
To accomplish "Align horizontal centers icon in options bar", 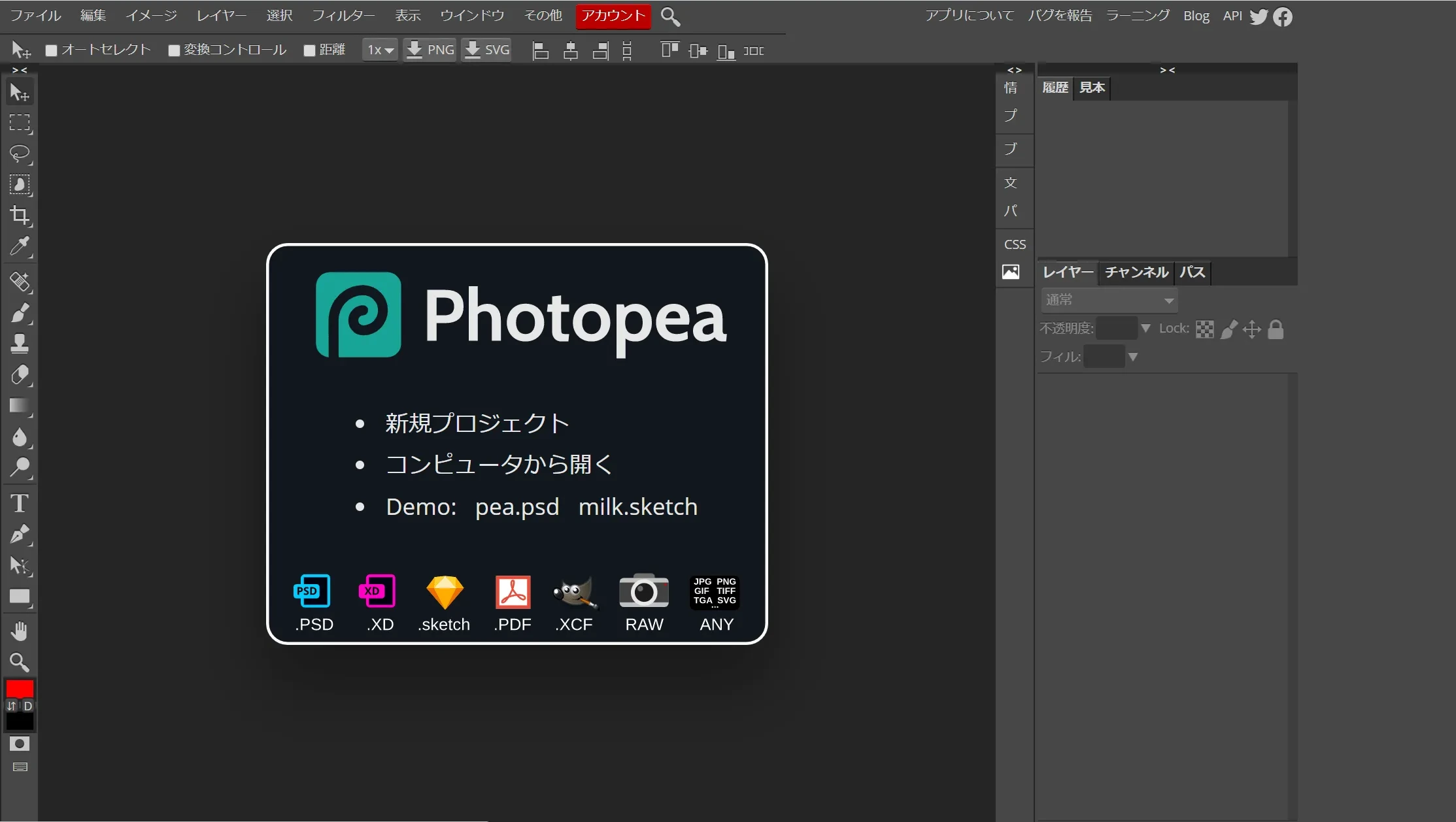I will pos(571,50).
